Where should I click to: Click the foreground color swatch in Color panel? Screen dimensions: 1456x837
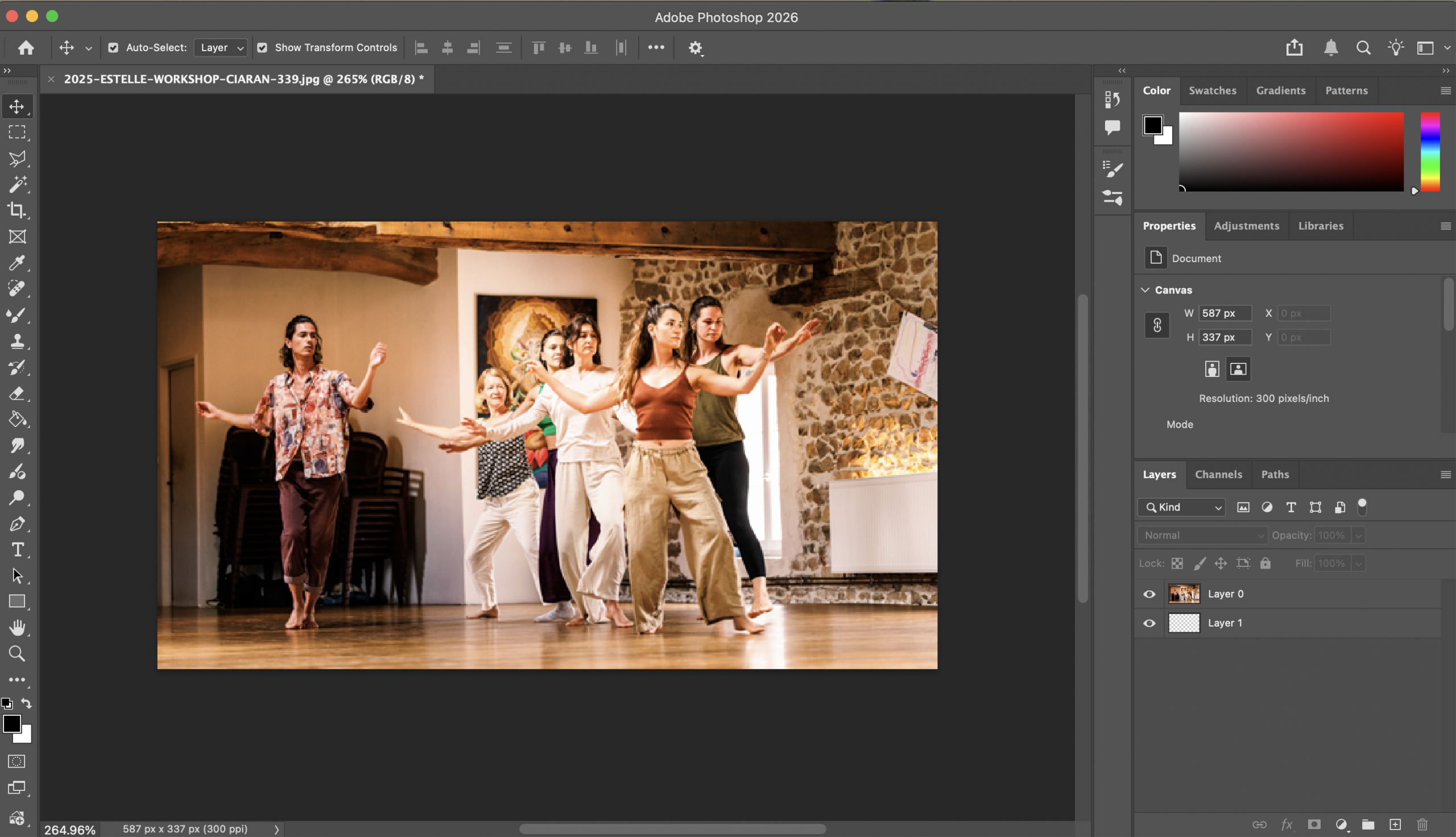[x=1152, y=125]
